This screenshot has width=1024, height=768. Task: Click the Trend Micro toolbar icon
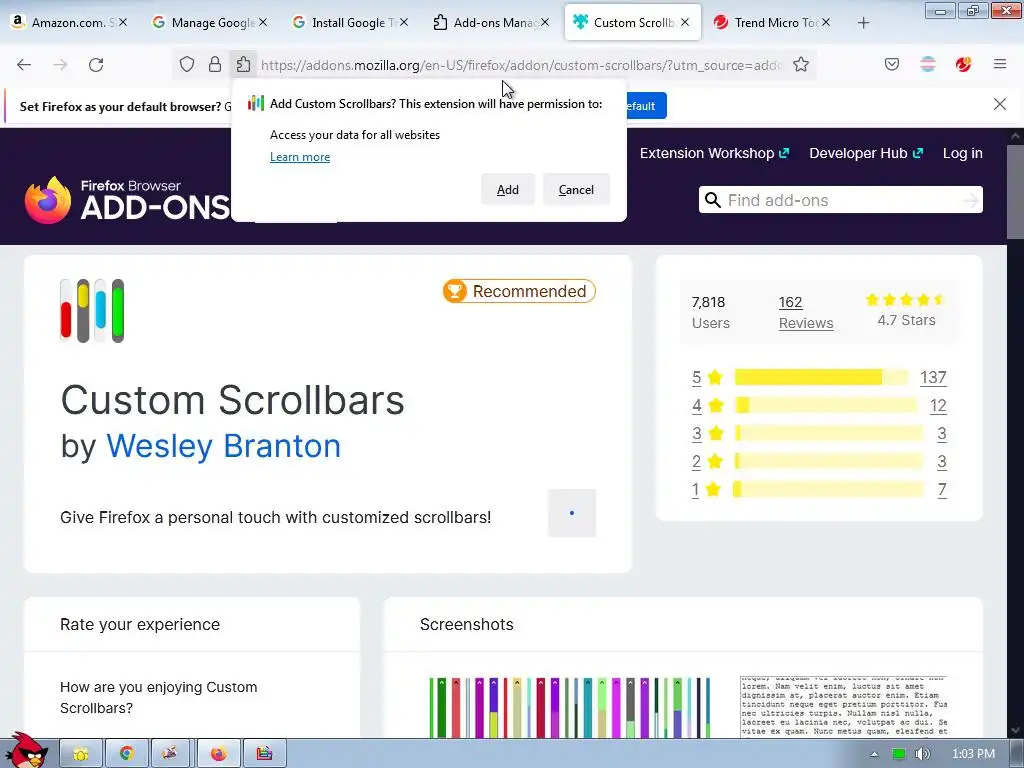963,64
